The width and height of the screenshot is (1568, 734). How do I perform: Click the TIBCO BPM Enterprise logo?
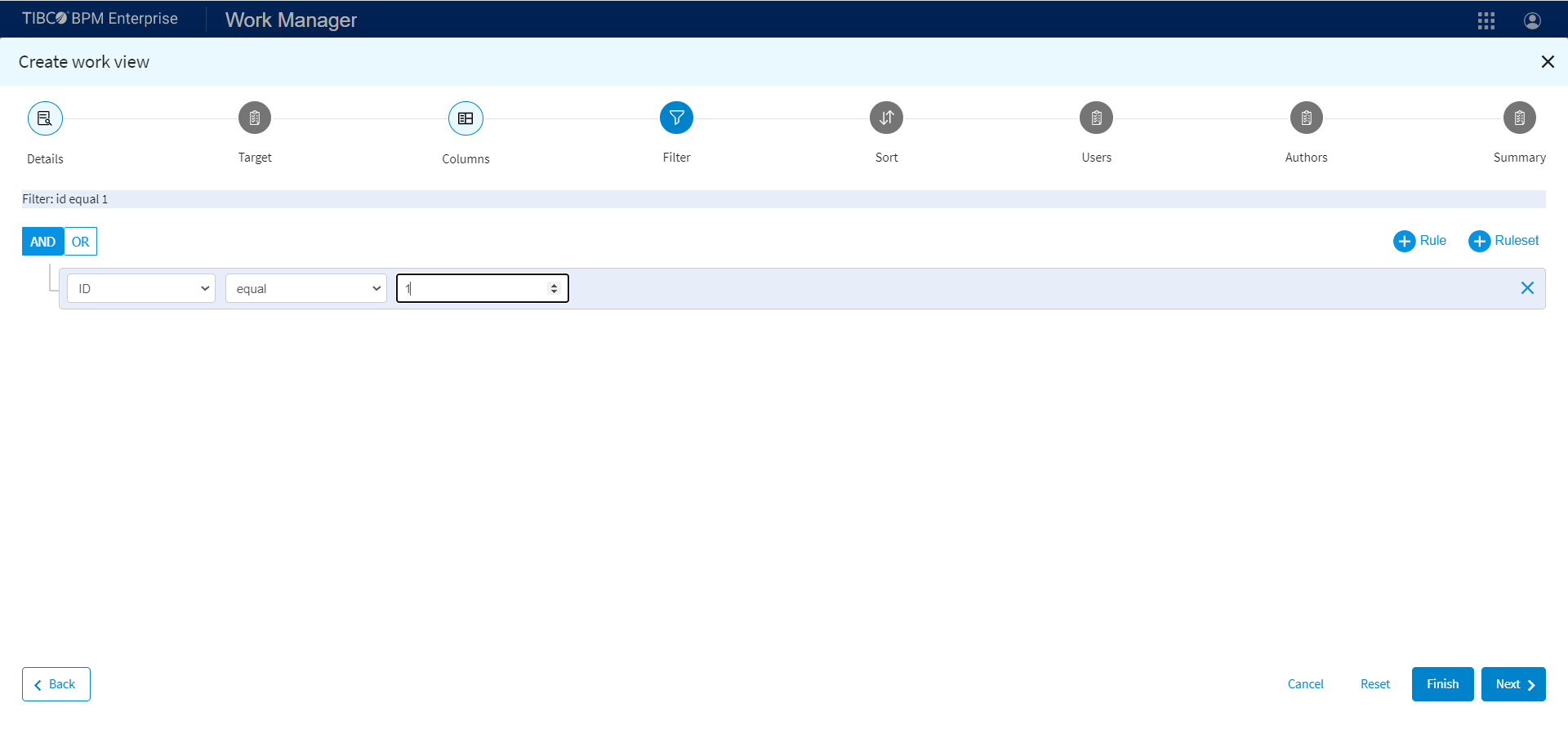tap(100, 19)
